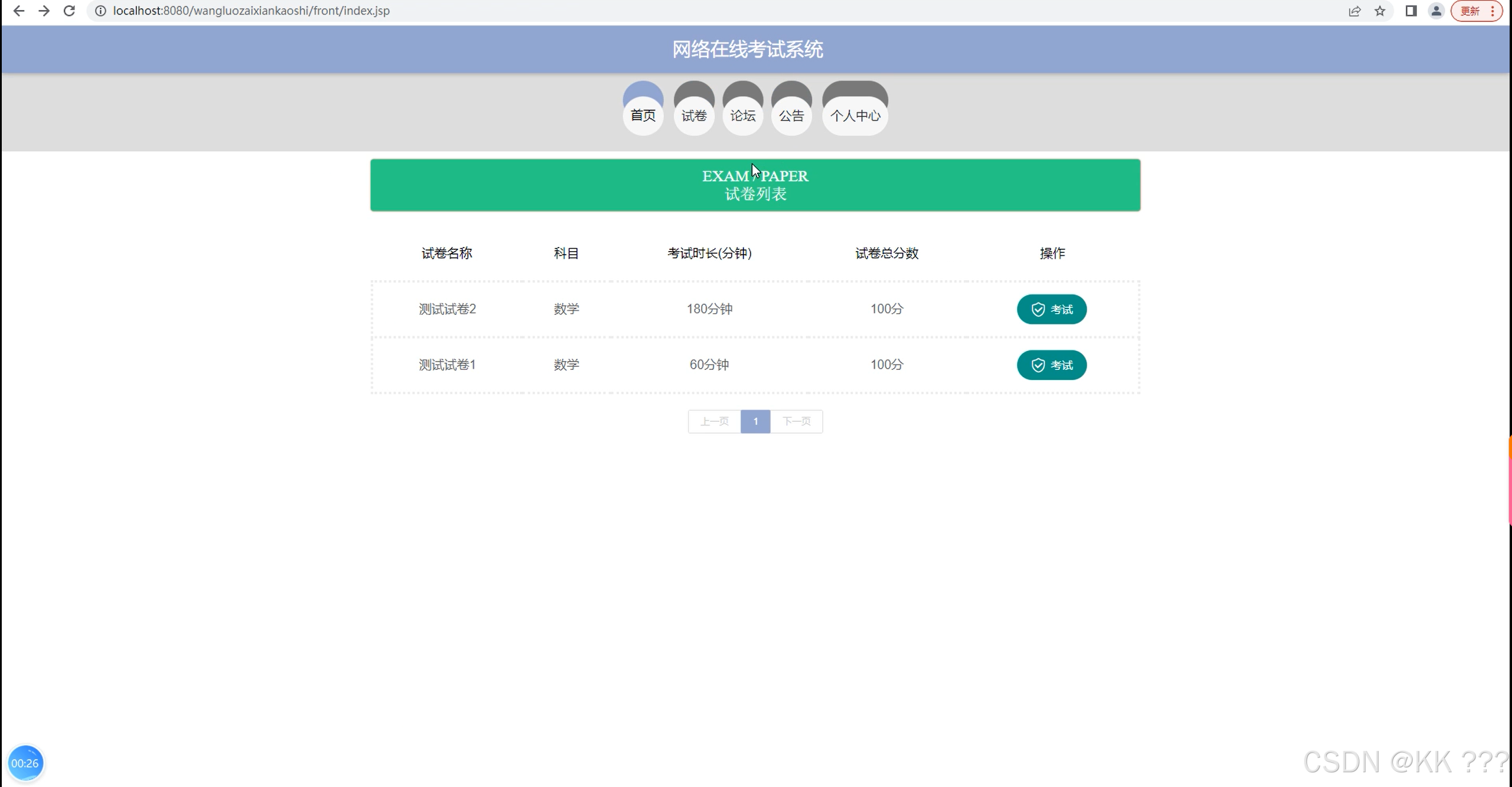The height and width of the screenshot is (787, 1512).
Task: Bookmark this page with the star icon
Action: (x=1379, y=11)
